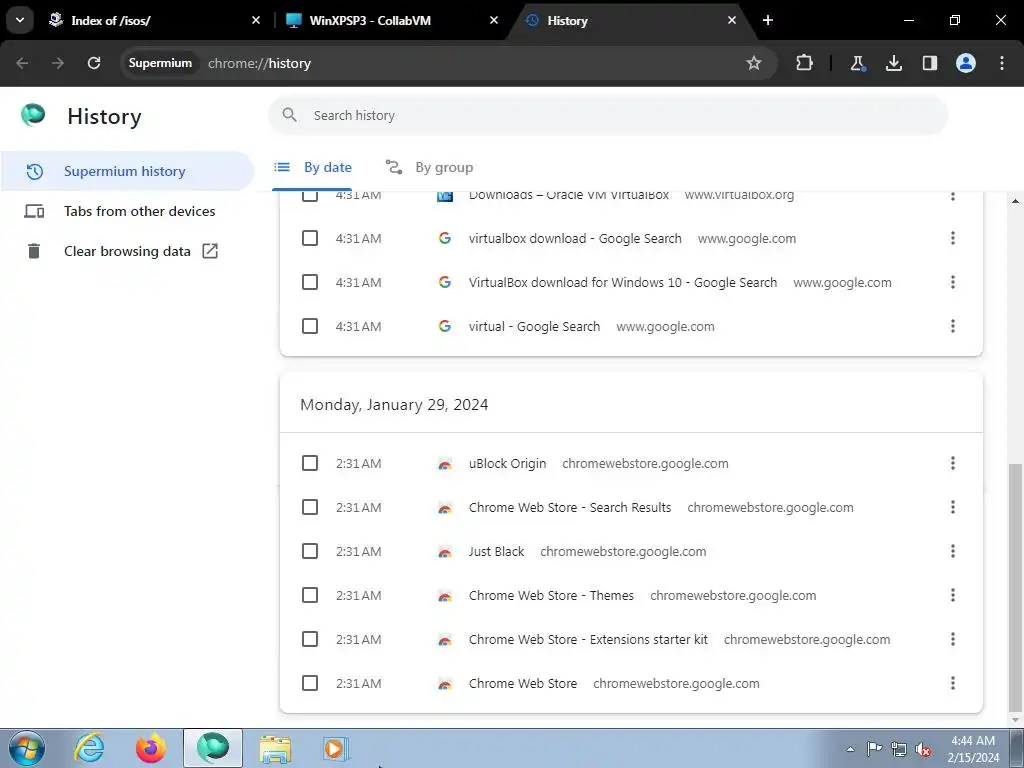The width and height of the screenshot is (1024, 768).
Task: Click the scrollbar up arrow
Action: (x=1015, y=200)
